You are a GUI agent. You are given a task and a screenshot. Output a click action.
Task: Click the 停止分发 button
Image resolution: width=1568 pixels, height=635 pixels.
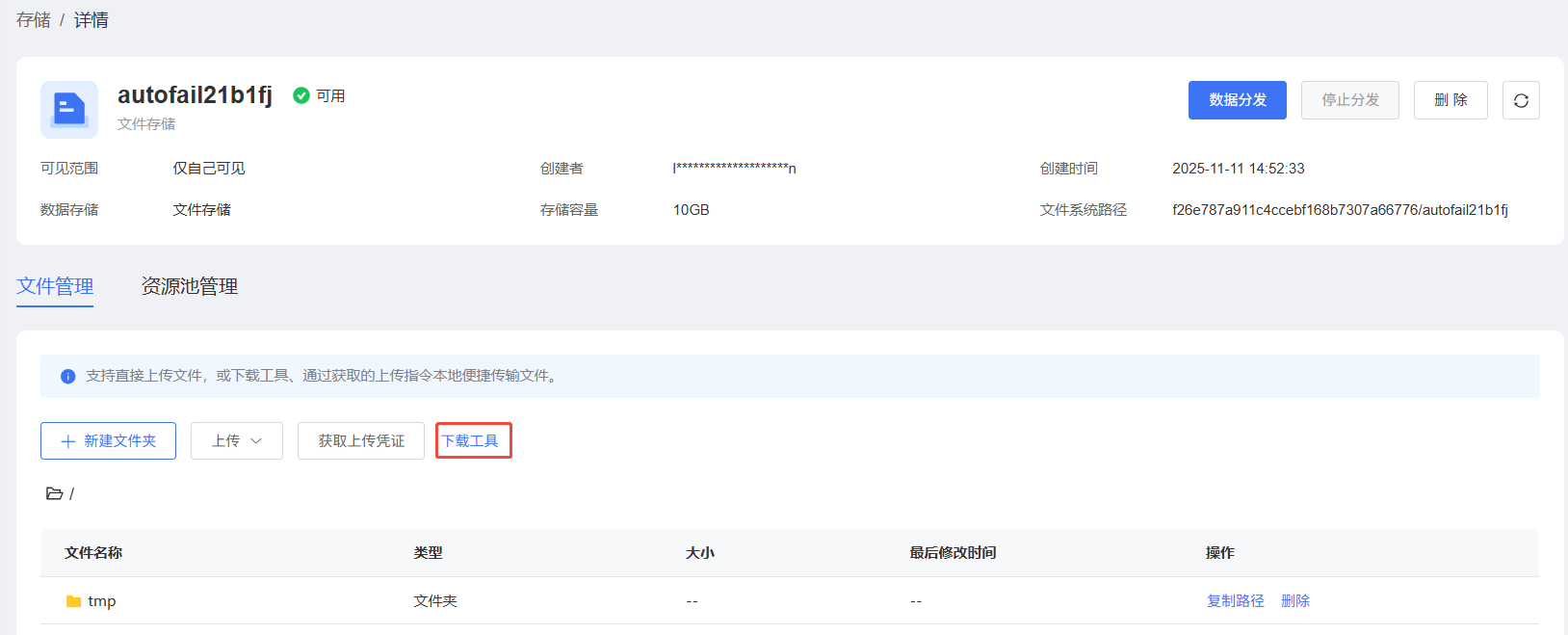click(1350, 100)
